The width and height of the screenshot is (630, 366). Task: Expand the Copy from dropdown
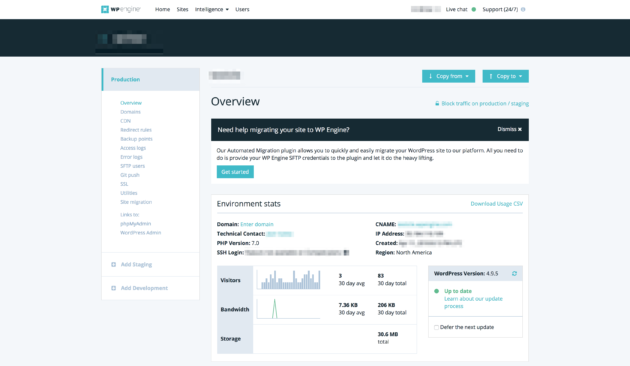[x=448, y=76]
